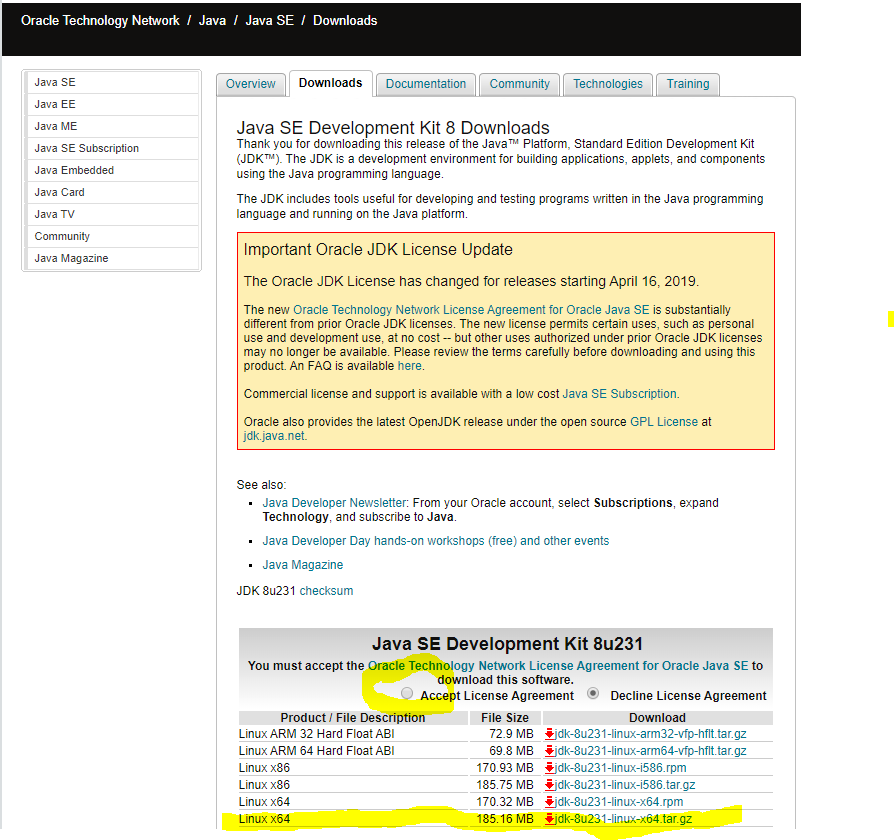
Task: Click download arrow icon for jdk-8u231-linux-i586.rpm
Action: tap(550, 768)
